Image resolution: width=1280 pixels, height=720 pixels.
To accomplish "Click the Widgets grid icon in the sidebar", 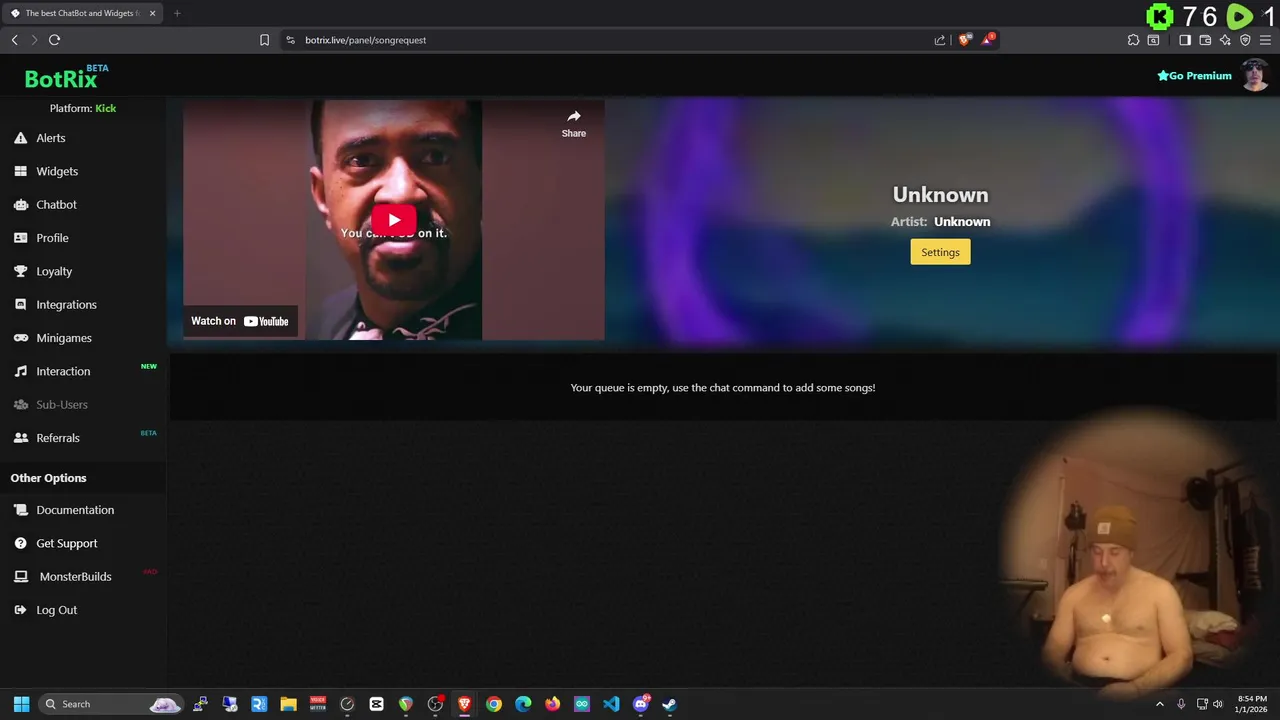I will point(20,171).
